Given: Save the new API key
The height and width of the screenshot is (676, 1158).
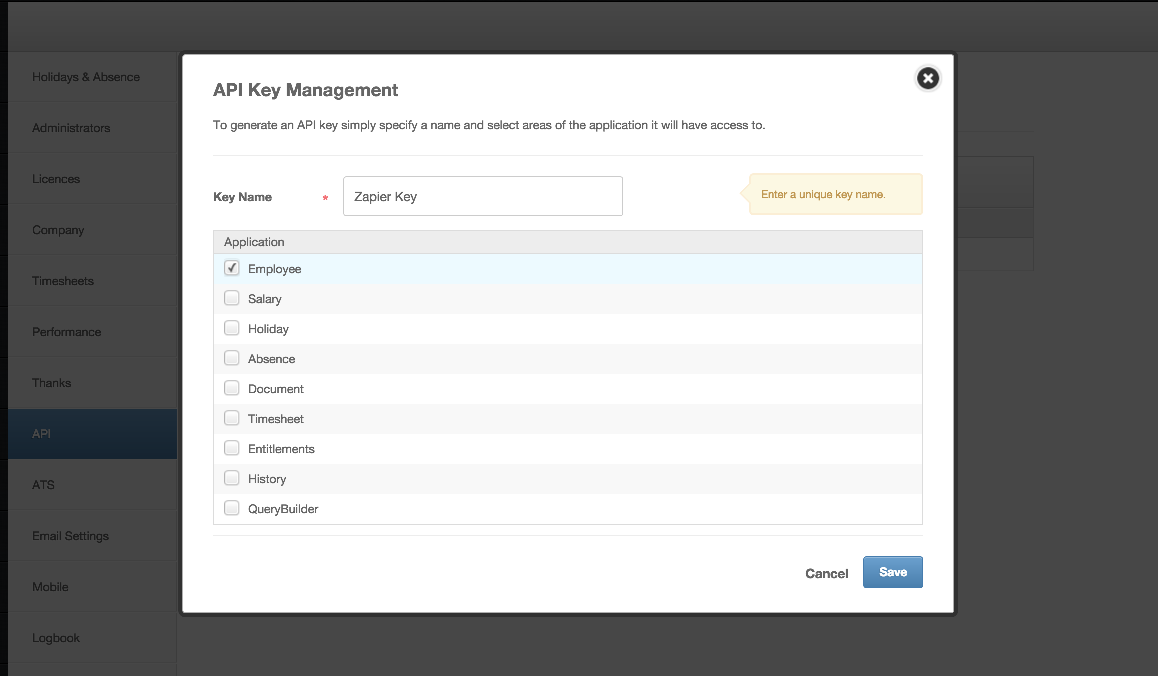Looking at the screenshot, I should coord(892,572).
